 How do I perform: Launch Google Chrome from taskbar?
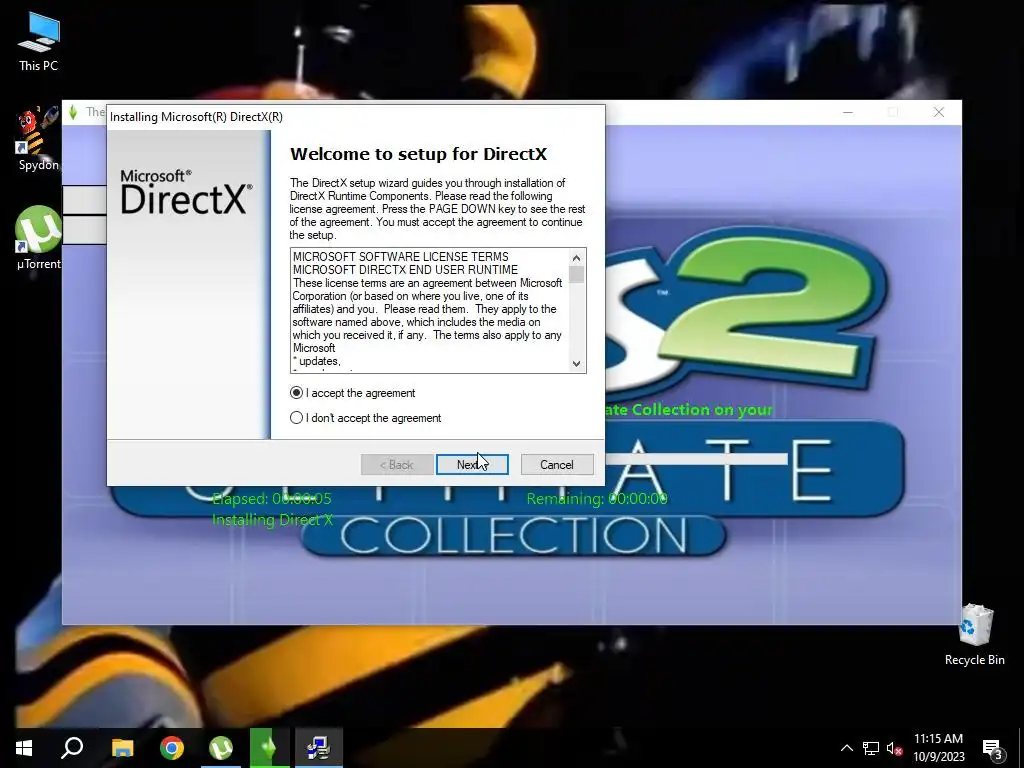[x=172, y=748]
